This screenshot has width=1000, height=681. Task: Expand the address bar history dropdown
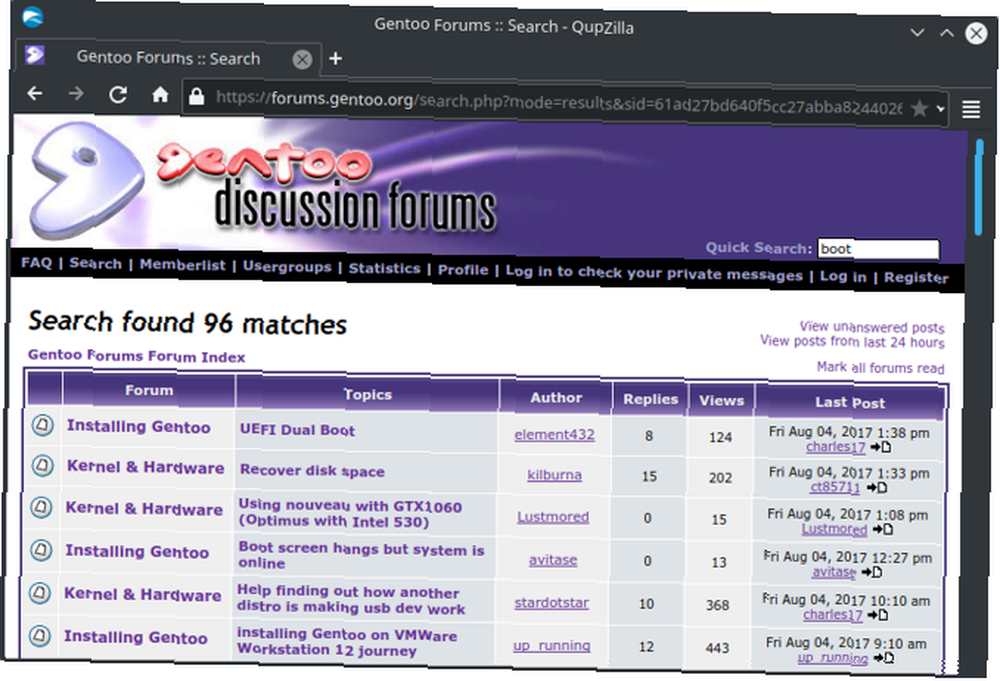tap(941, 109)
